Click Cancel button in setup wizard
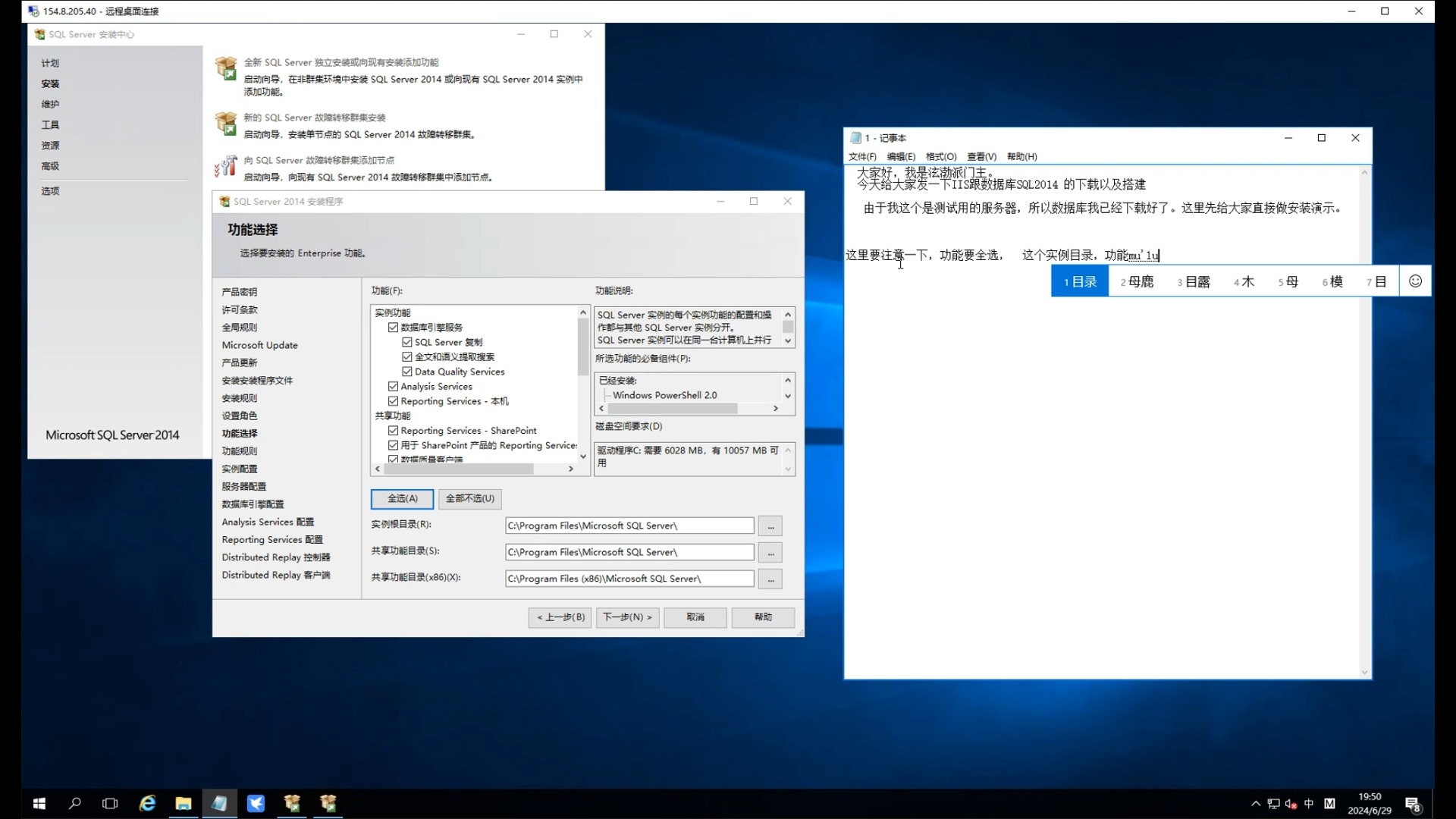Screen dimensions: 1456x819 (x=695, y=617)
